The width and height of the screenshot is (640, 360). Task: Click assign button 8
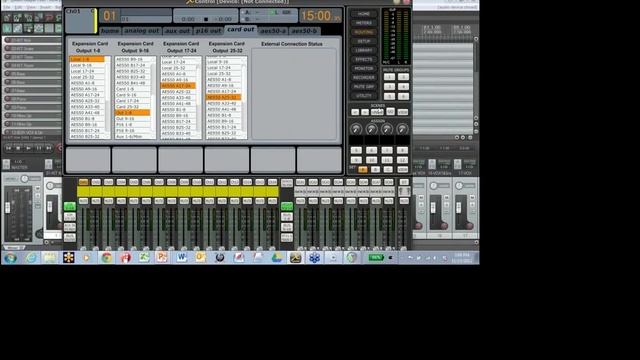402,150
